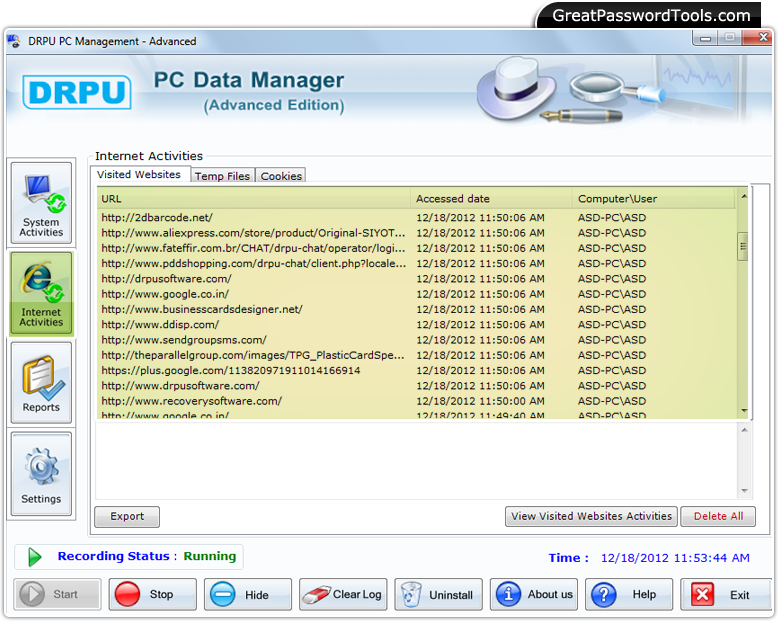Sort by URL column header
The height and width of the screenshot is (621, 778).
click(x=254, y=198)
